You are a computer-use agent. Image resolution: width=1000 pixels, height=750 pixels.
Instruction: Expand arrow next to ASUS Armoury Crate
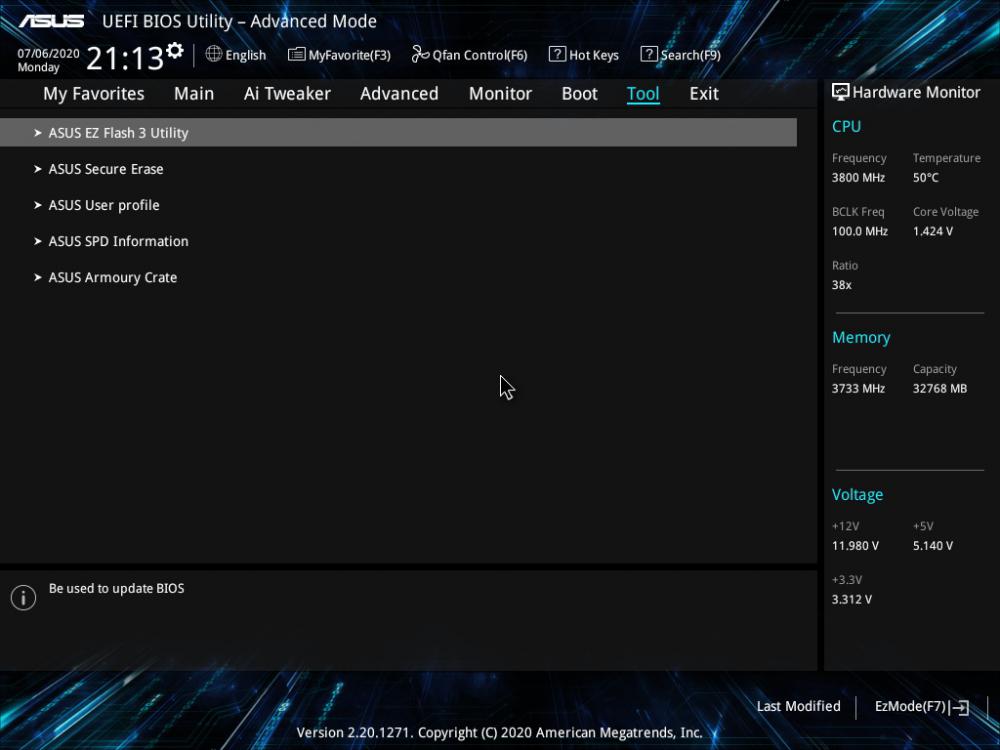click(38, 277)
